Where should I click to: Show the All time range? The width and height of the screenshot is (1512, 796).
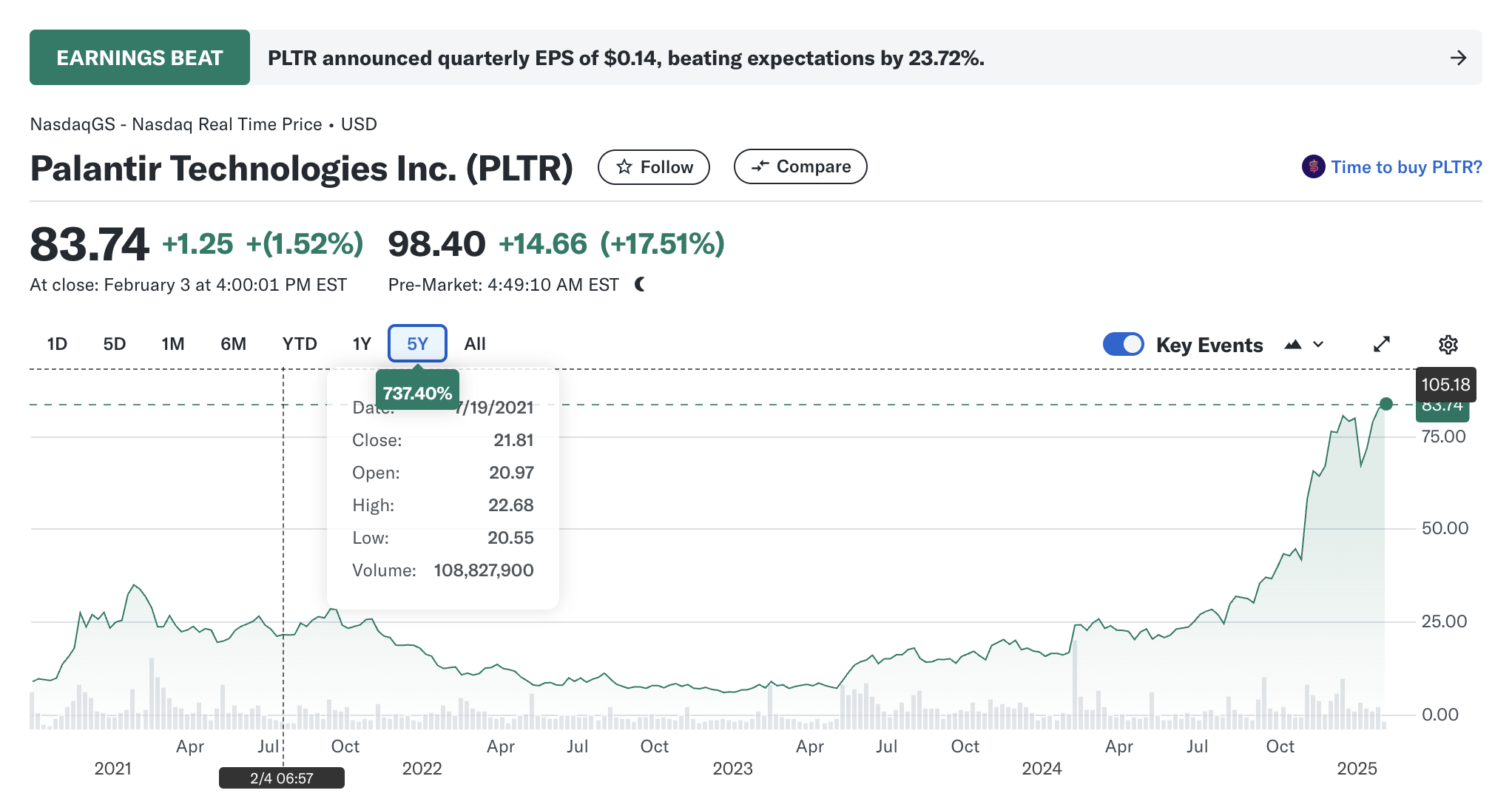coord(475,344)
